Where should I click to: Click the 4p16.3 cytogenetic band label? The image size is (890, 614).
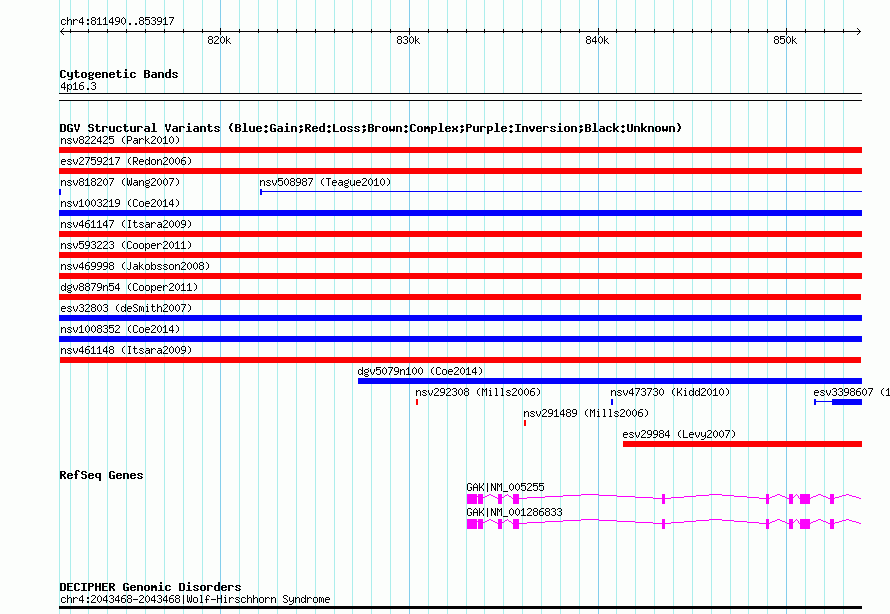tap(78, 86)
